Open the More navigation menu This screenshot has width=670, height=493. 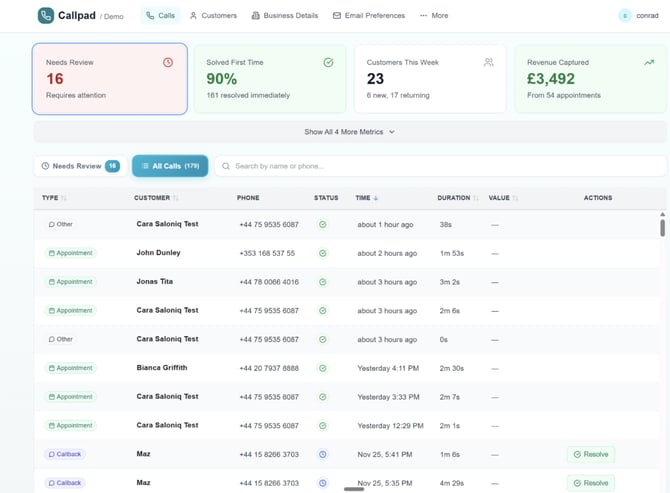[x=434, y=16]
